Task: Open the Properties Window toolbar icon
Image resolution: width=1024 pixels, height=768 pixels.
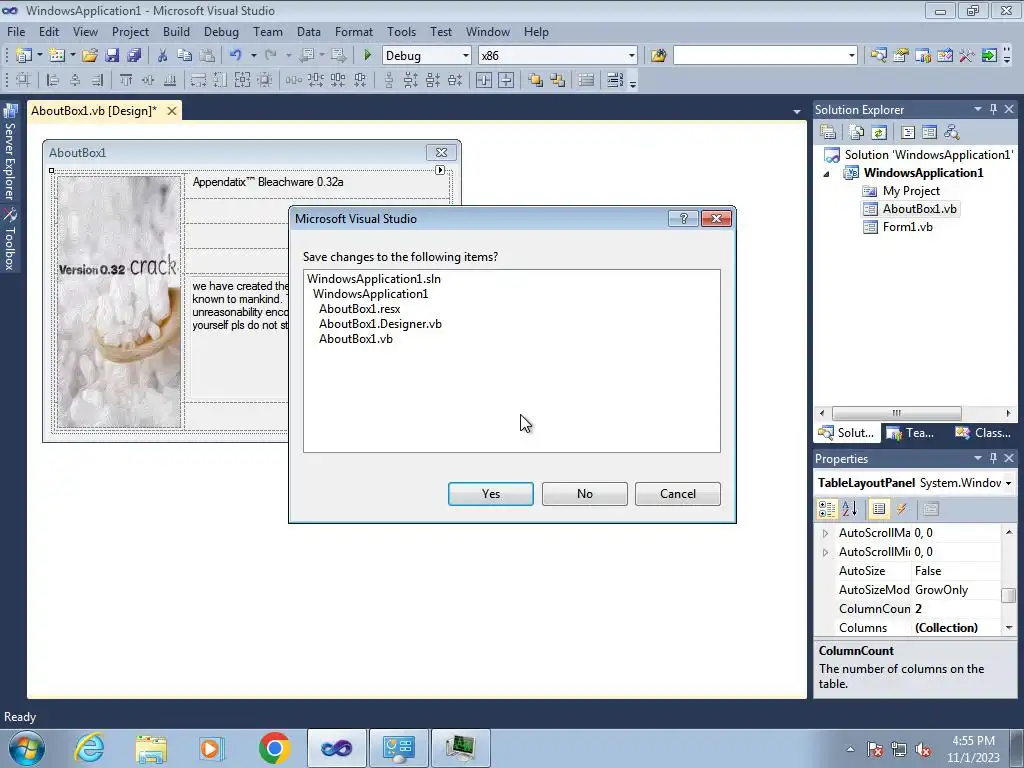Action: [x=901, y=56]
